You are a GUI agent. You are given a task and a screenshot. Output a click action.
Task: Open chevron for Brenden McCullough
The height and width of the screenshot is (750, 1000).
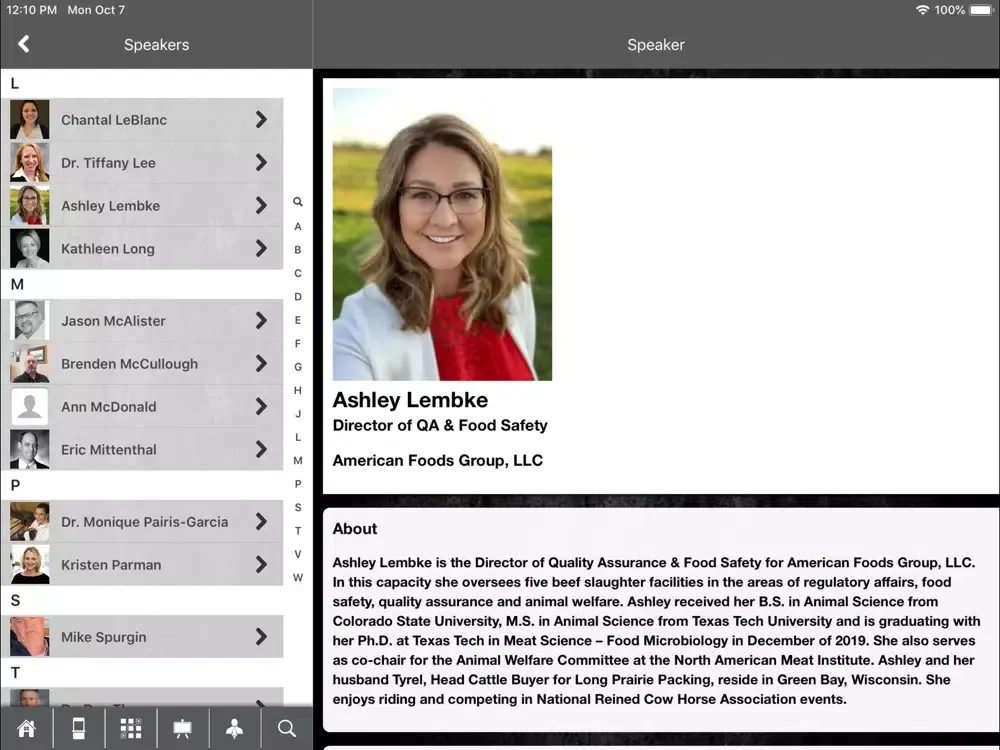pyautogui.click(x=261, y=364)
